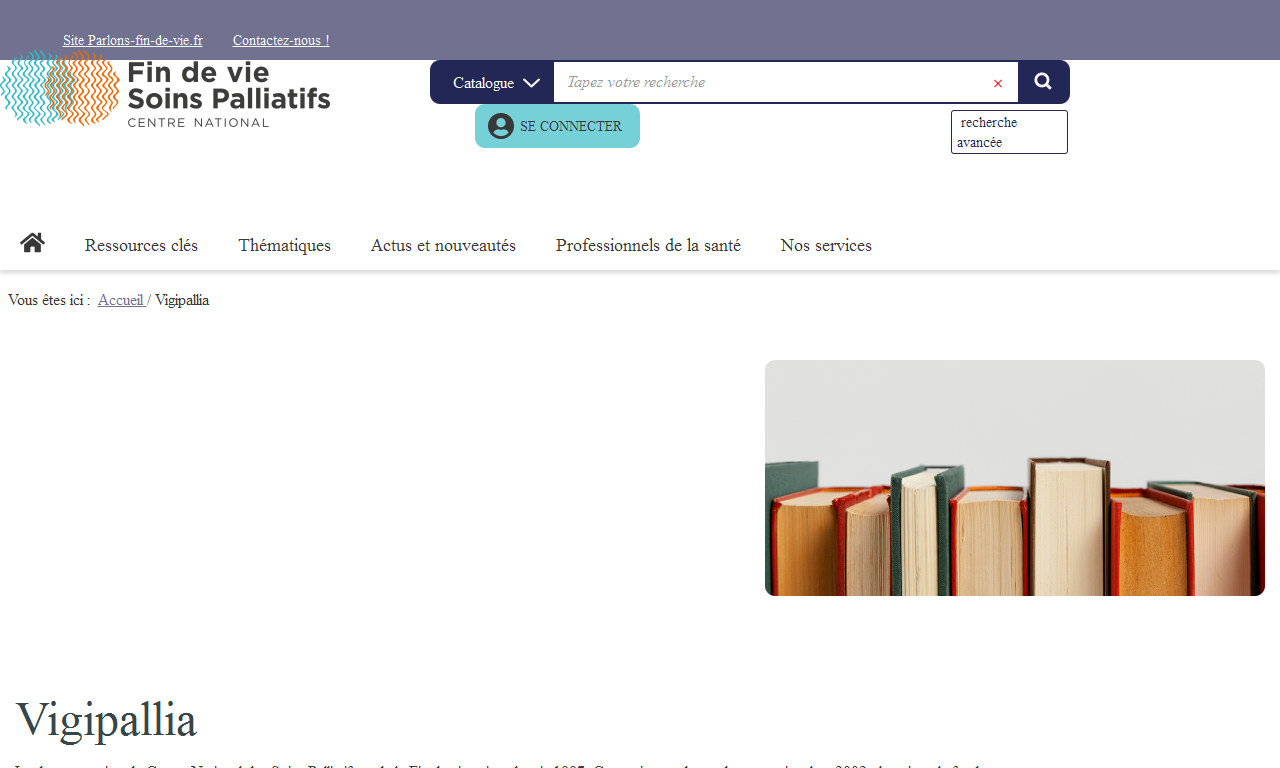Visit the Site Parlons-fin-de-vie.fr link
This screenshot has width=1280, height=768.
coord(133,40)
